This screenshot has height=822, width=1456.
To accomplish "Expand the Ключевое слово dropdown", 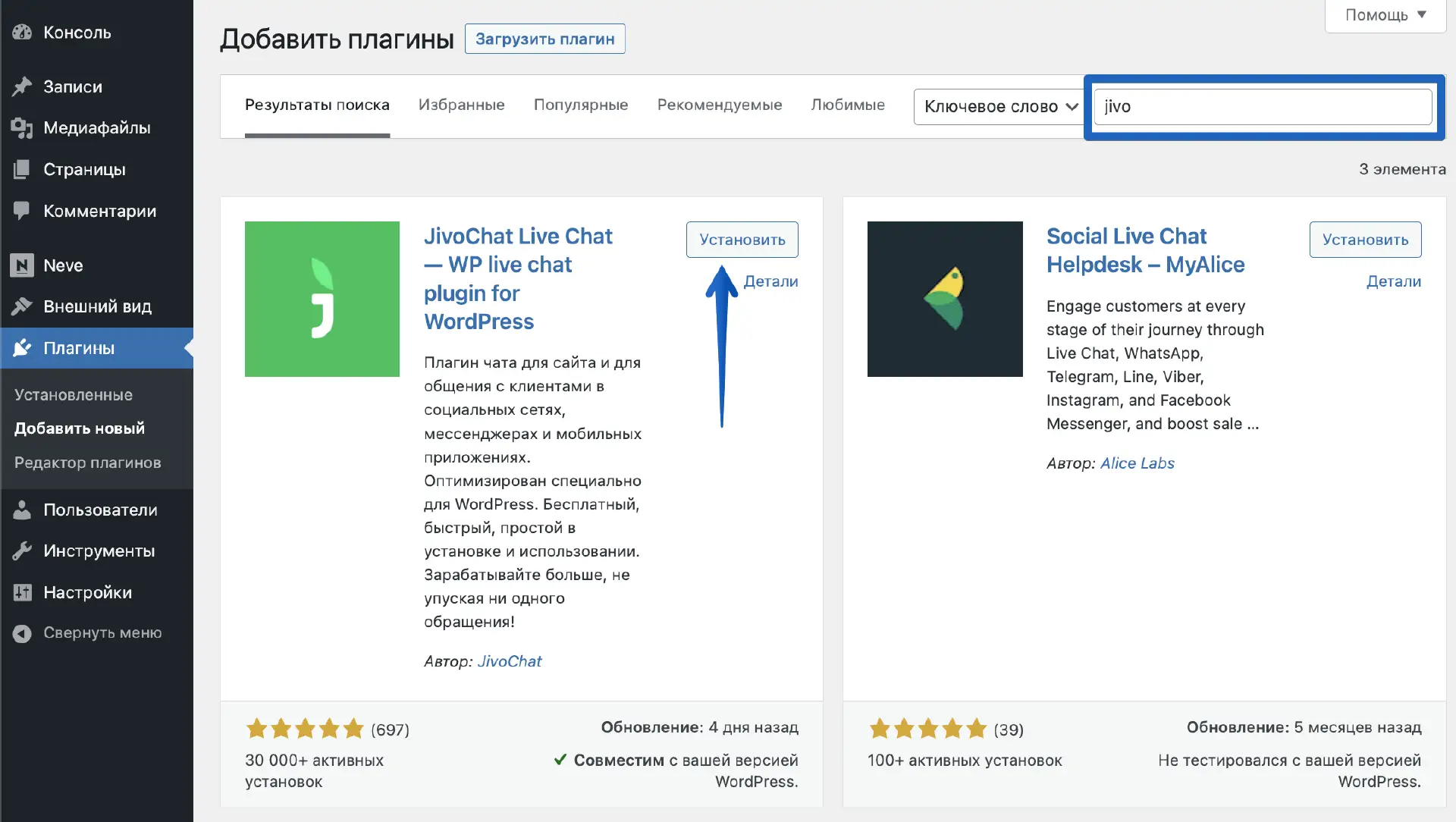I will click(999, 107).
